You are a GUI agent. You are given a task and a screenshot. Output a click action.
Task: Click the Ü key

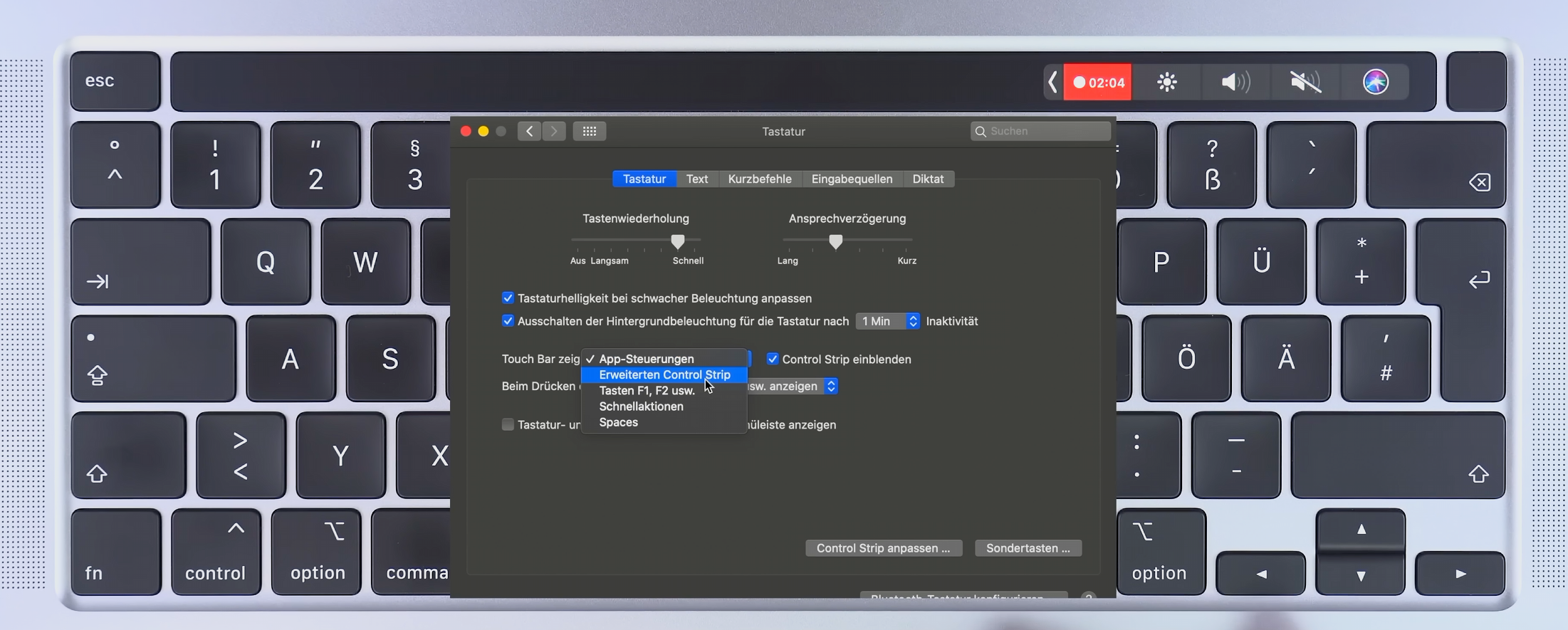point(1261,261)
